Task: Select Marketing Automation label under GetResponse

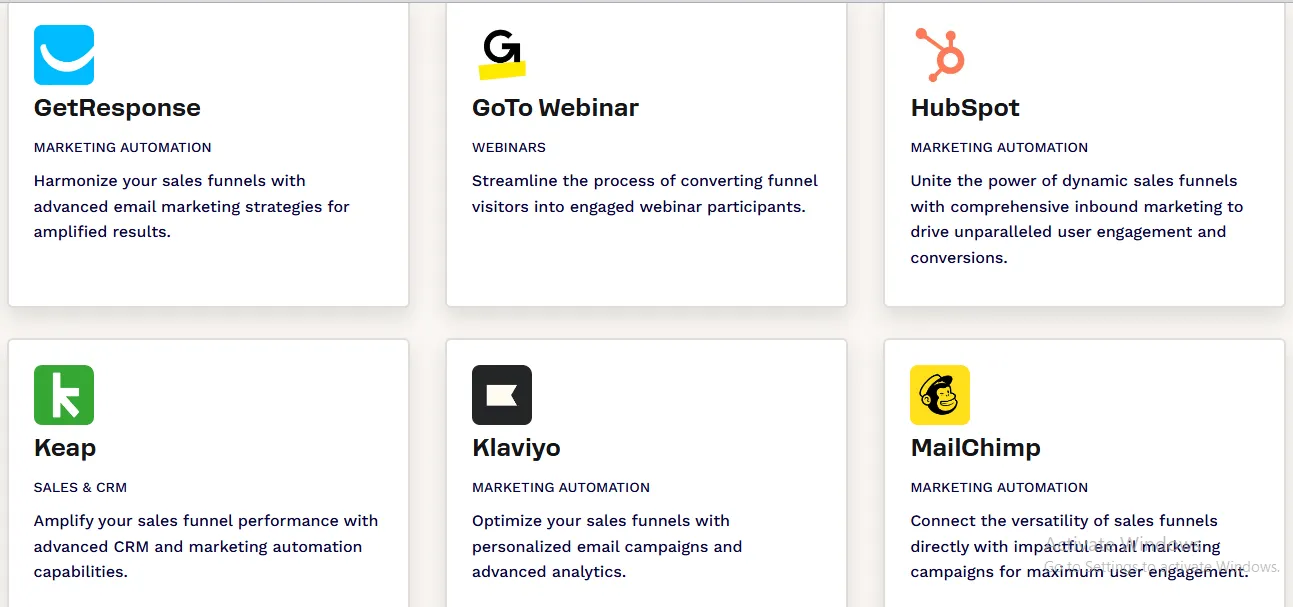Action: point(123,148)
